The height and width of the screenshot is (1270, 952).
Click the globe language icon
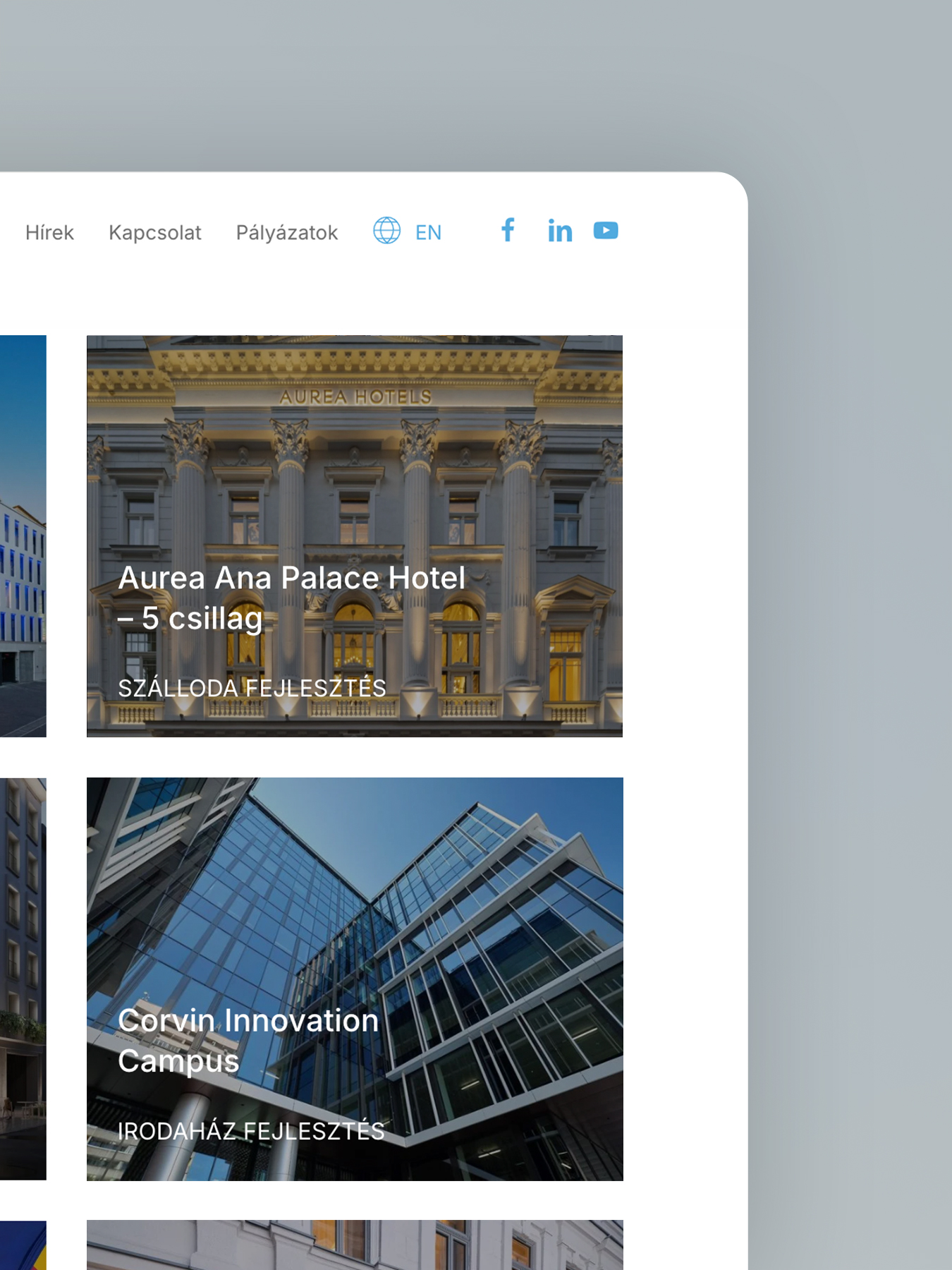pyautogui.click(x=386, y=231)
